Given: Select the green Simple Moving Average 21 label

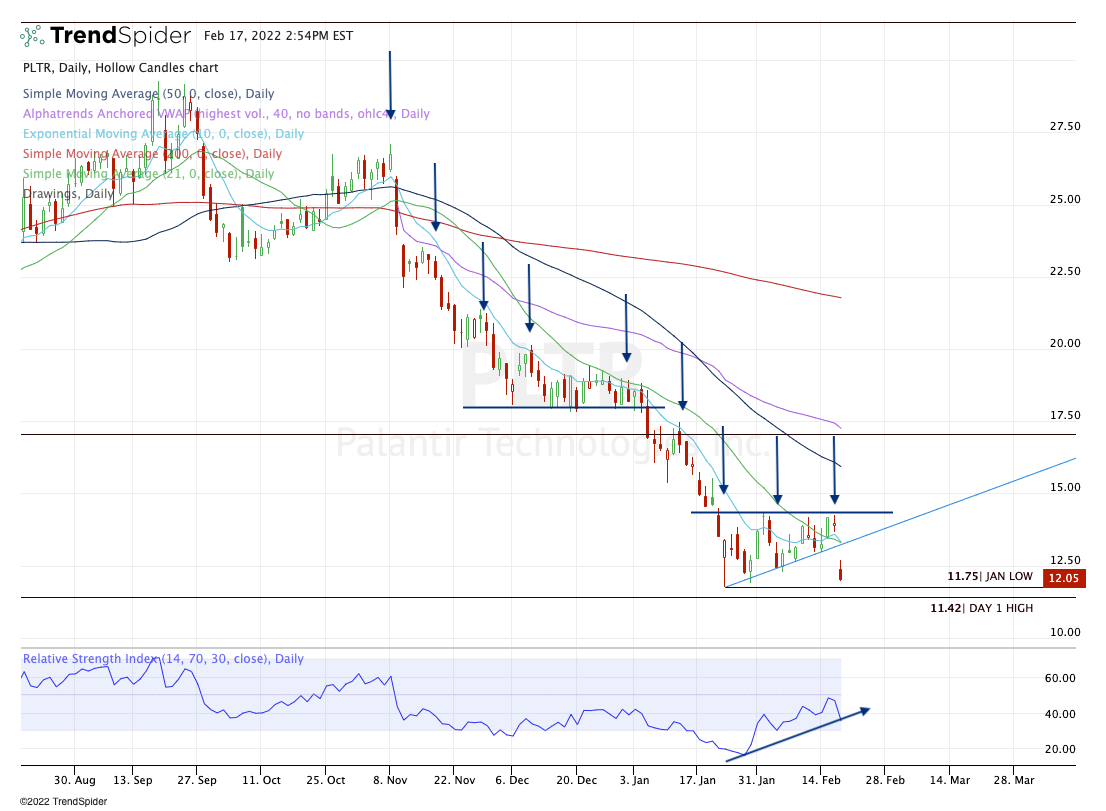Looking at the screenshot, I should pos(148,174).
